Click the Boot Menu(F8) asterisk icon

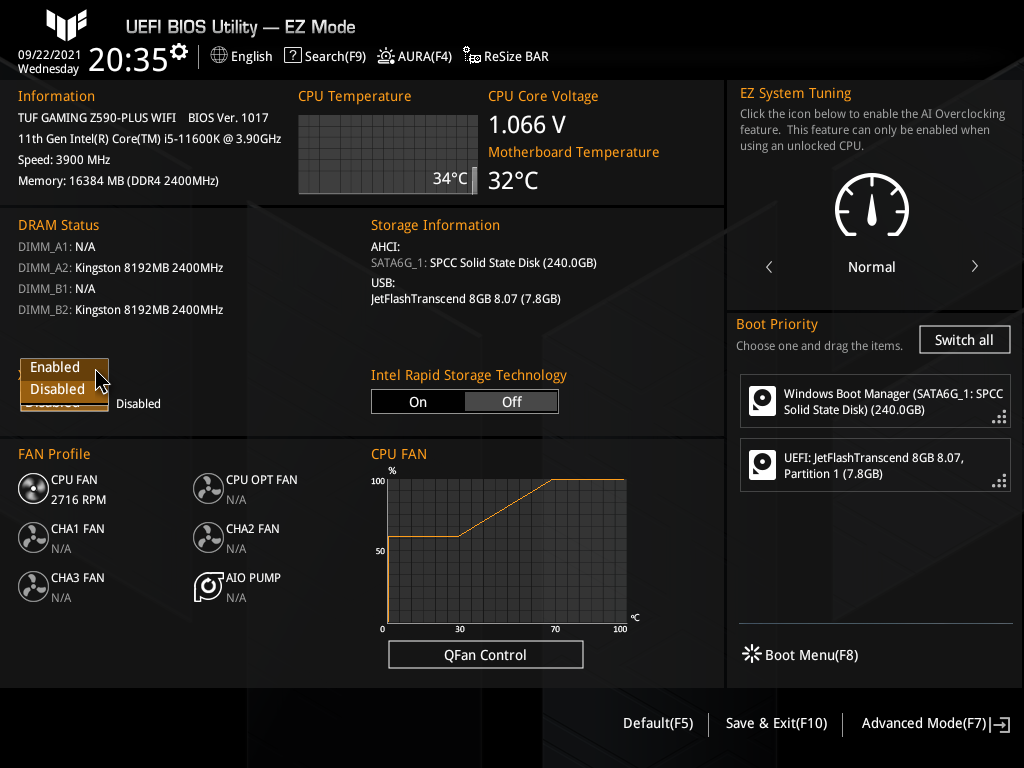tap(752, 654)
